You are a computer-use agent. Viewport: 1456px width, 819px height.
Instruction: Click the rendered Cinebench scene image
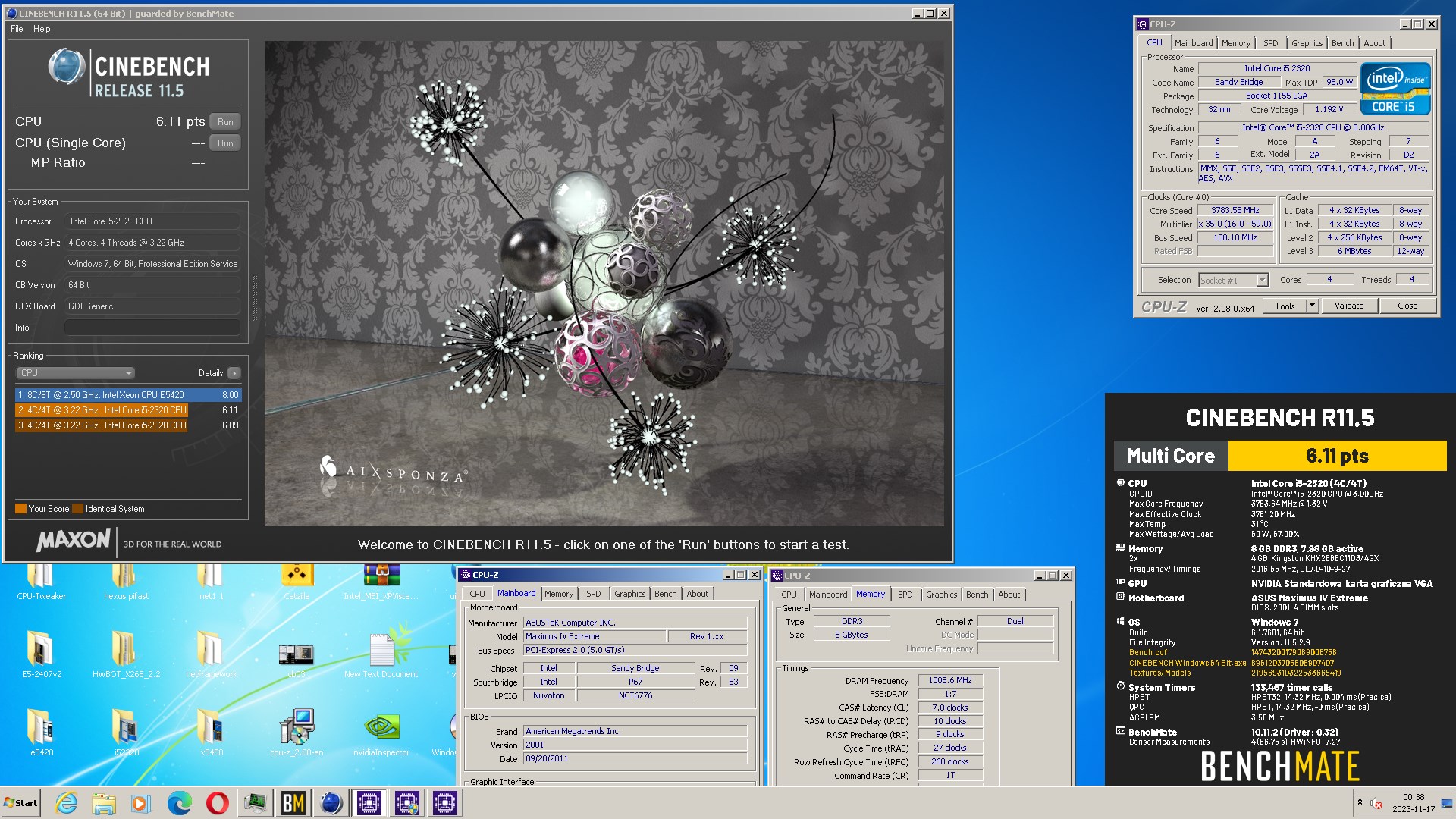click(x=604, y=283)
